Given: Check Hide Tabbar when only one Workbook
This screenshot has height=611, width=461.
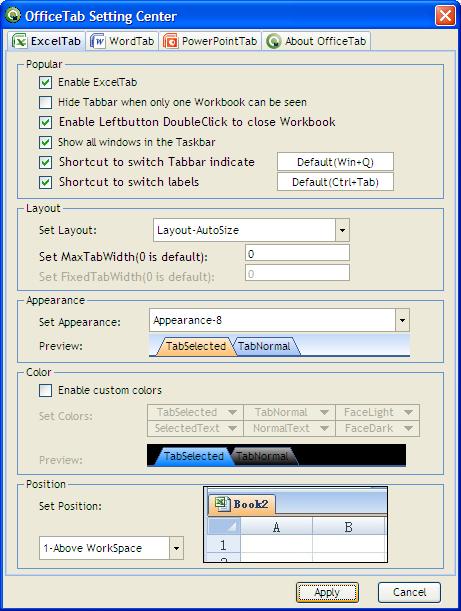Looking at the screenshot, I should click(45, 102).
